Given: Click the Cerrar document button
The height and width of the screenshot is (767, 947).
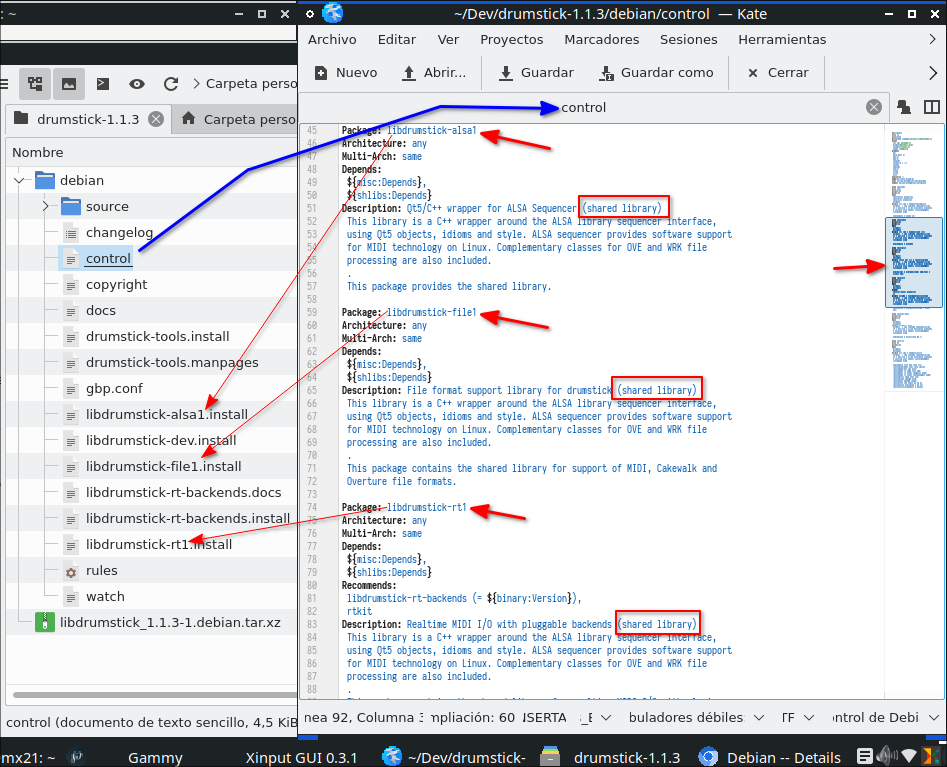Looking at the screenshot, I should point(778,73).
